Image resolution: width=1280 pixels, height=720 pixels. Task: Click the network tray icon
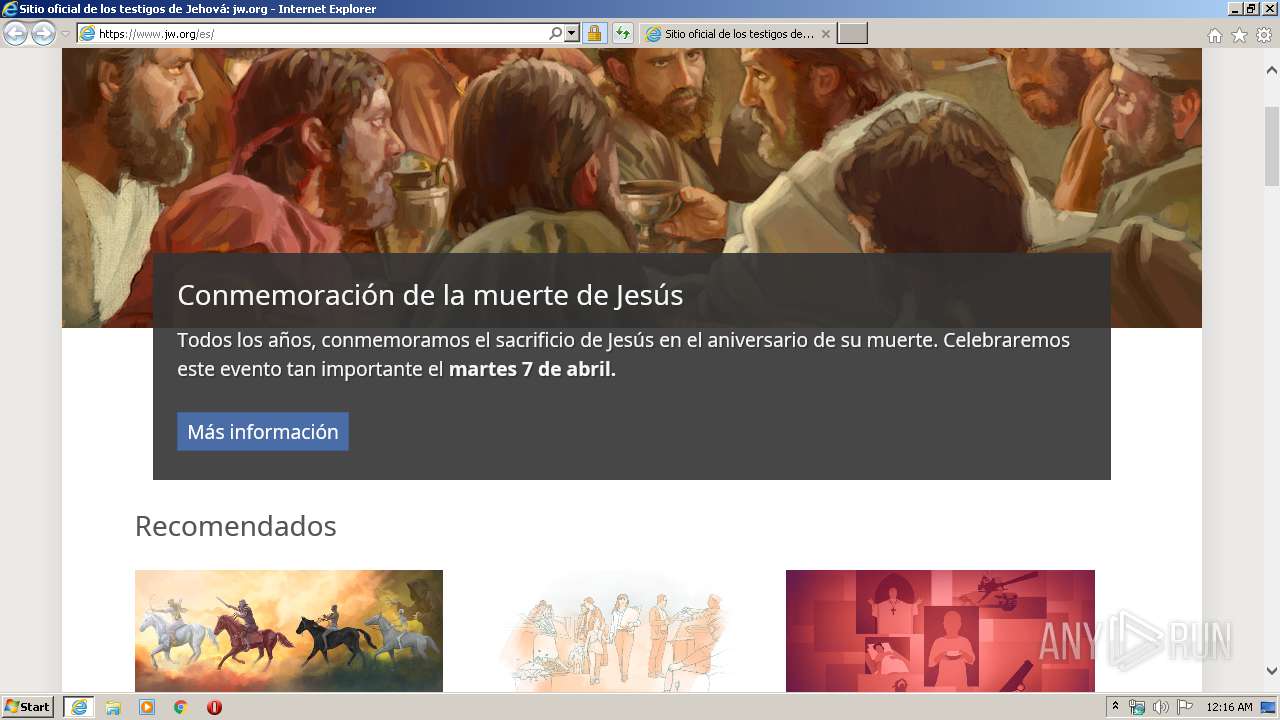click(1137, 707)
